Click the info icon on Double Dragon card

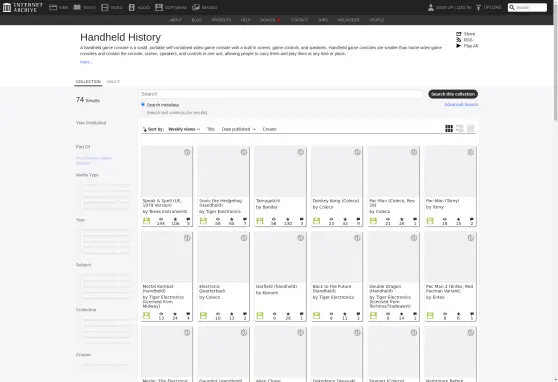(x=414, y=238)
